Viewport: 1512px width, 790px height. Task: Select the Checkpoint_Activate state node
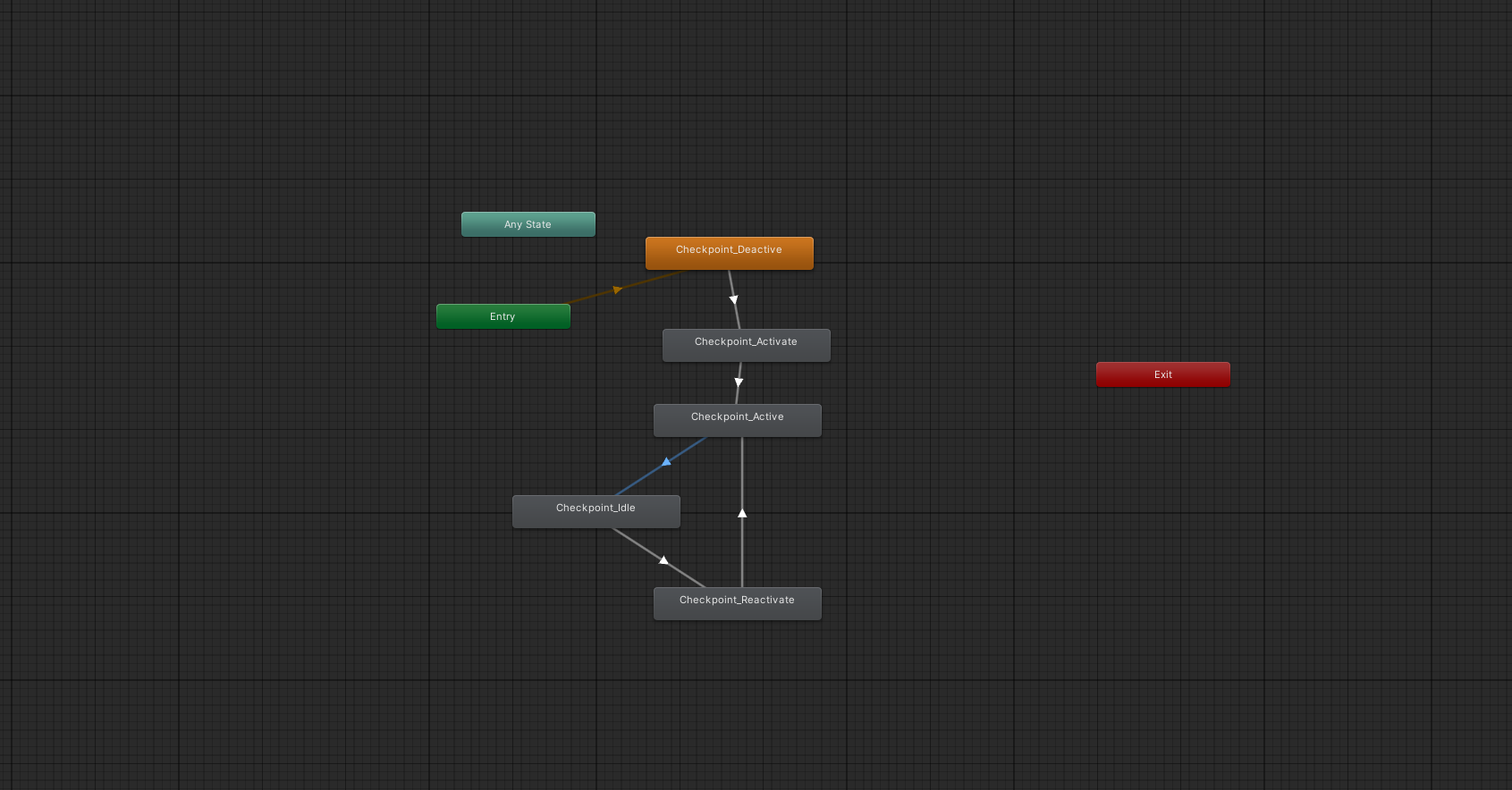click(746, 345)
